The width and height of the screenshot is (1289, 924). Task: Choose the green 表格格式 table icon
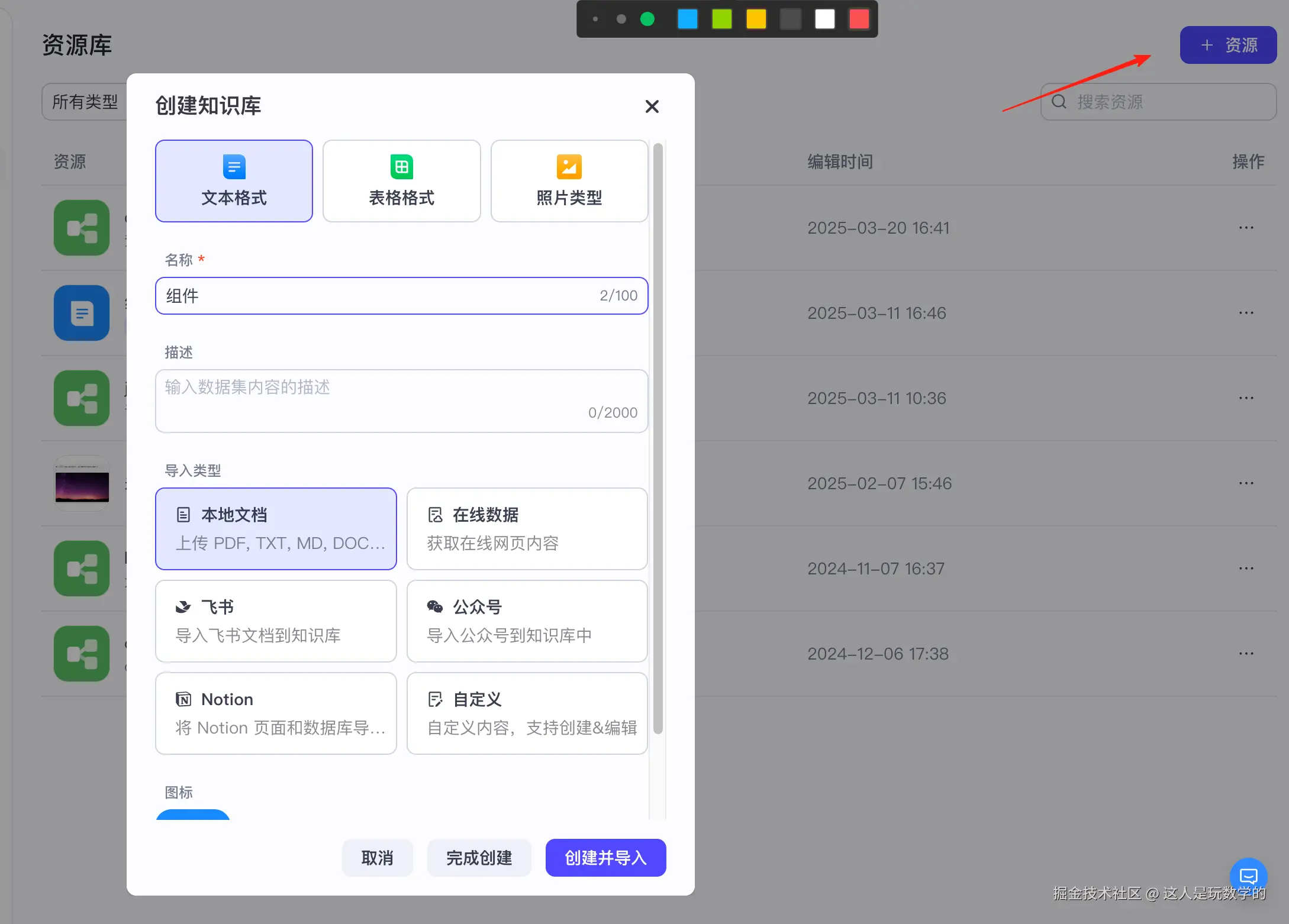click(x=401, y=167)
